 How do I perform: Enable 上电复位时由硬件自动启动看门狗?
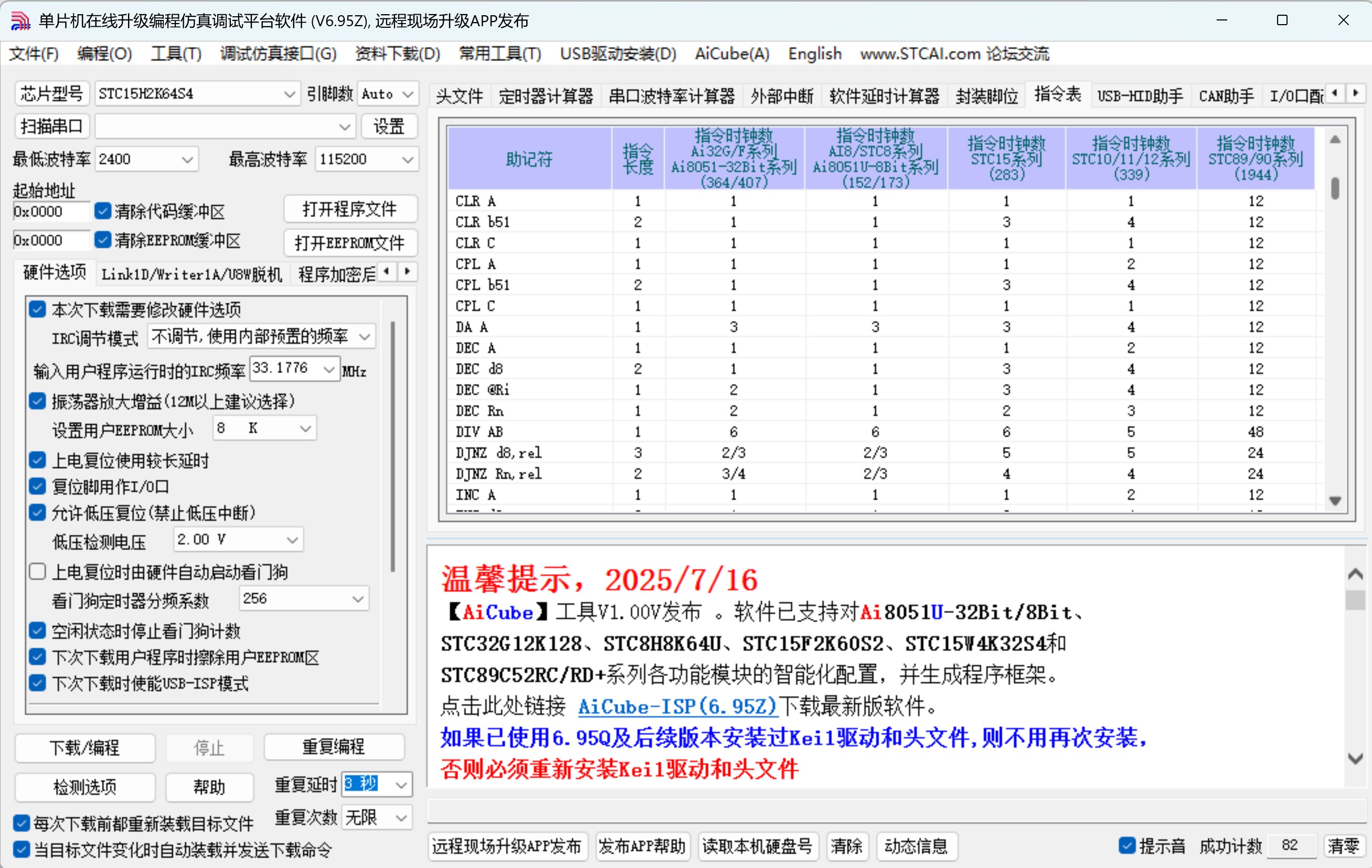coord(38,571)
